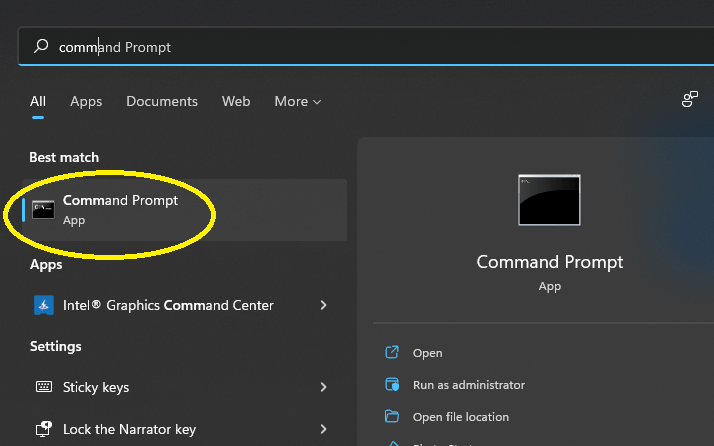Open Sticky keys settings result

pos(182,387)
